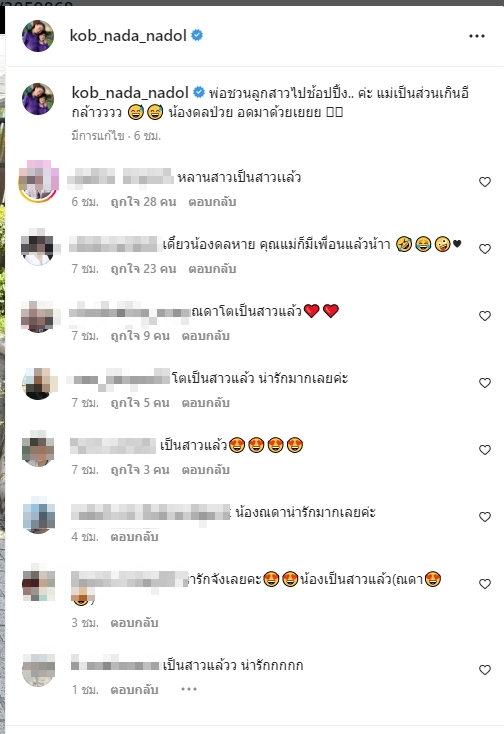504x734 pixels.
Task: Heart the 3-hour-old comment mentioning ณดา
Action: coord(485,583)
